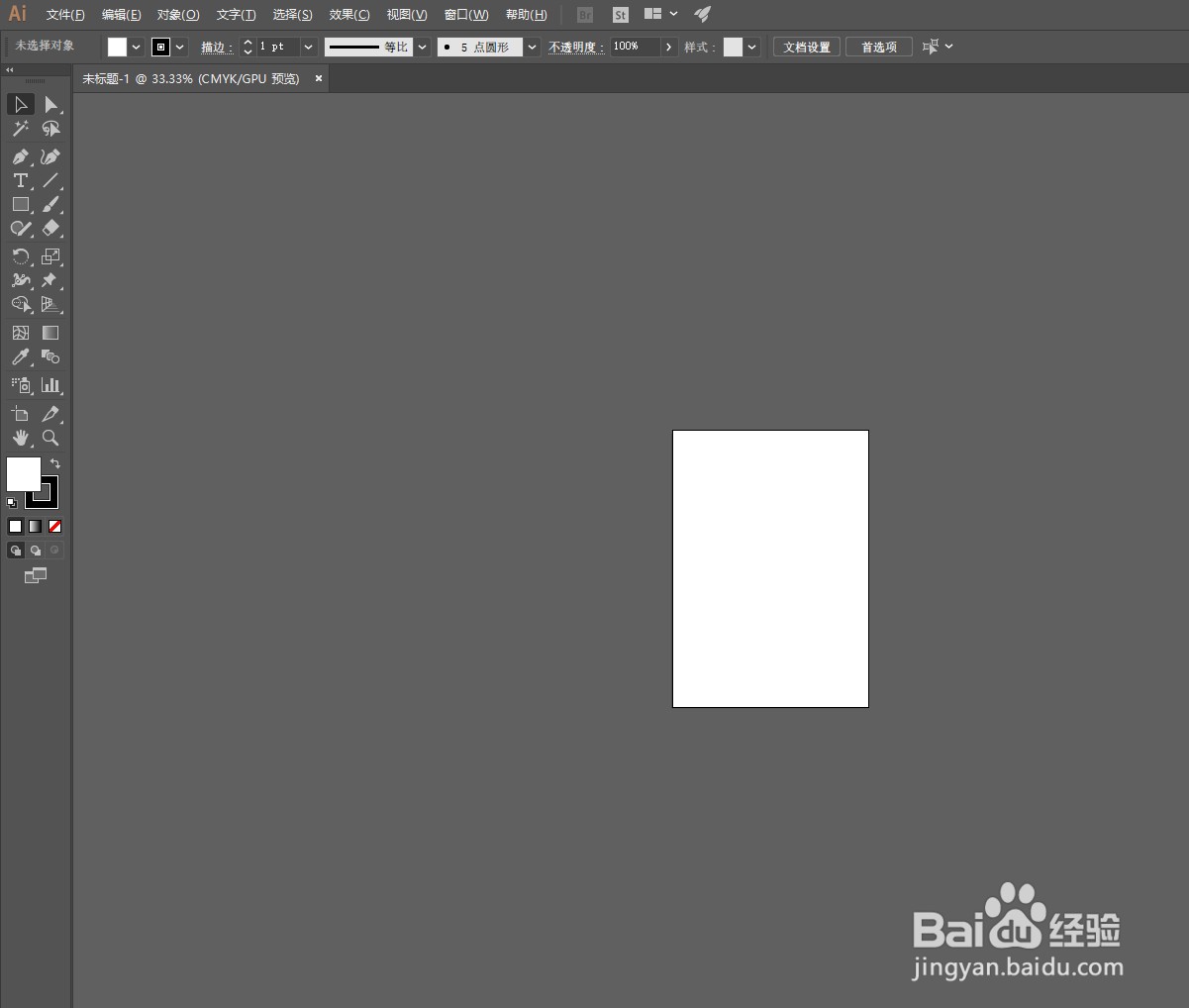
Task: Open fill color dropdown in control bar
Action: (x=137, y=47)
